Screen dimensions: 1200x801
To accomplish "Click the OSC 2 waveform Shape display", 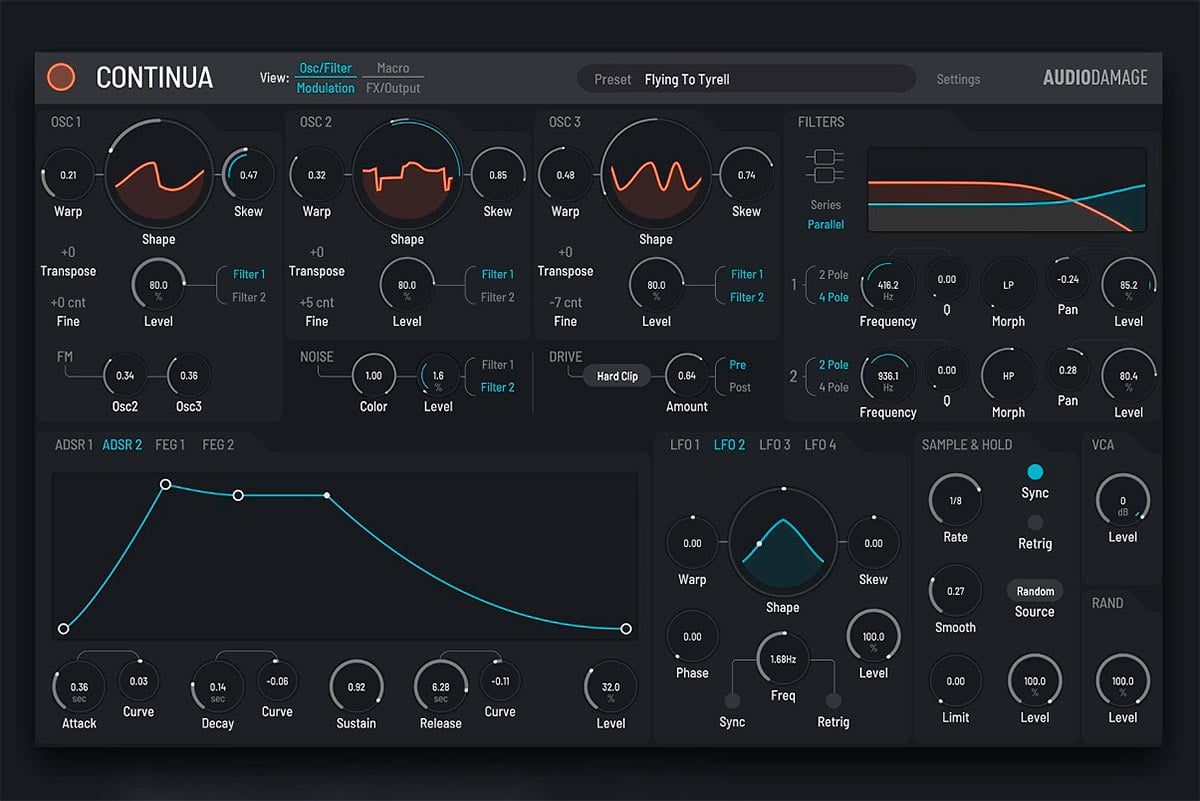I will click(x=407, y=174).
